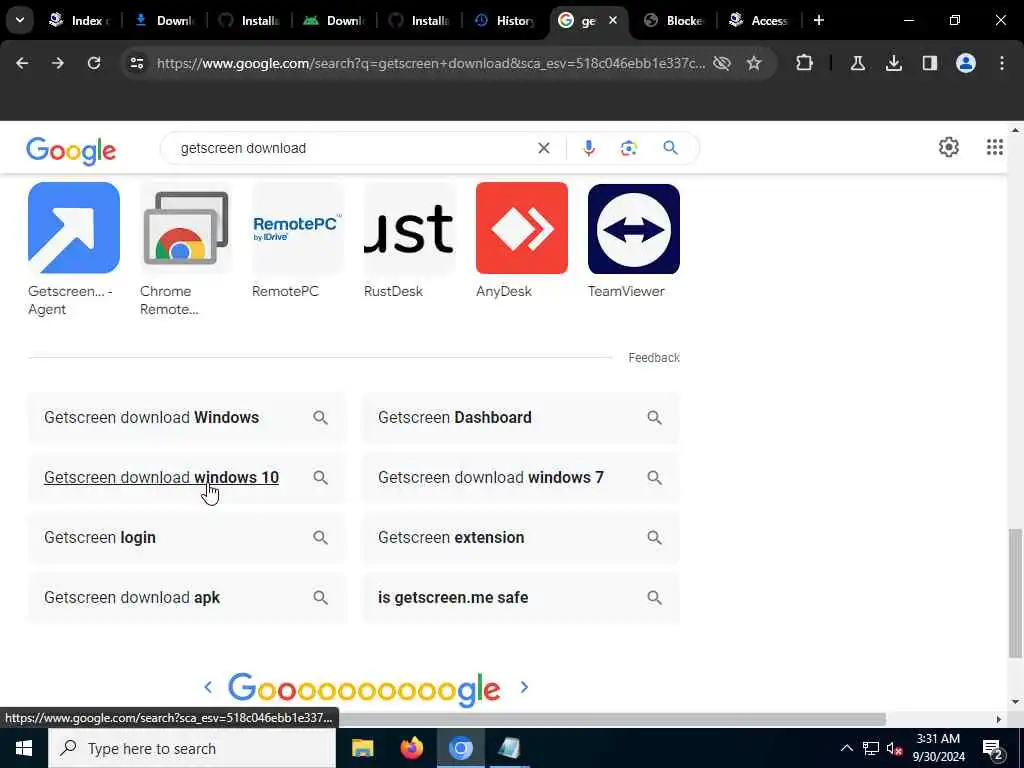Image resolution: width=1024 pixels, height=768 pixels.
Task: Click the address bar URL
Action: 431,63
